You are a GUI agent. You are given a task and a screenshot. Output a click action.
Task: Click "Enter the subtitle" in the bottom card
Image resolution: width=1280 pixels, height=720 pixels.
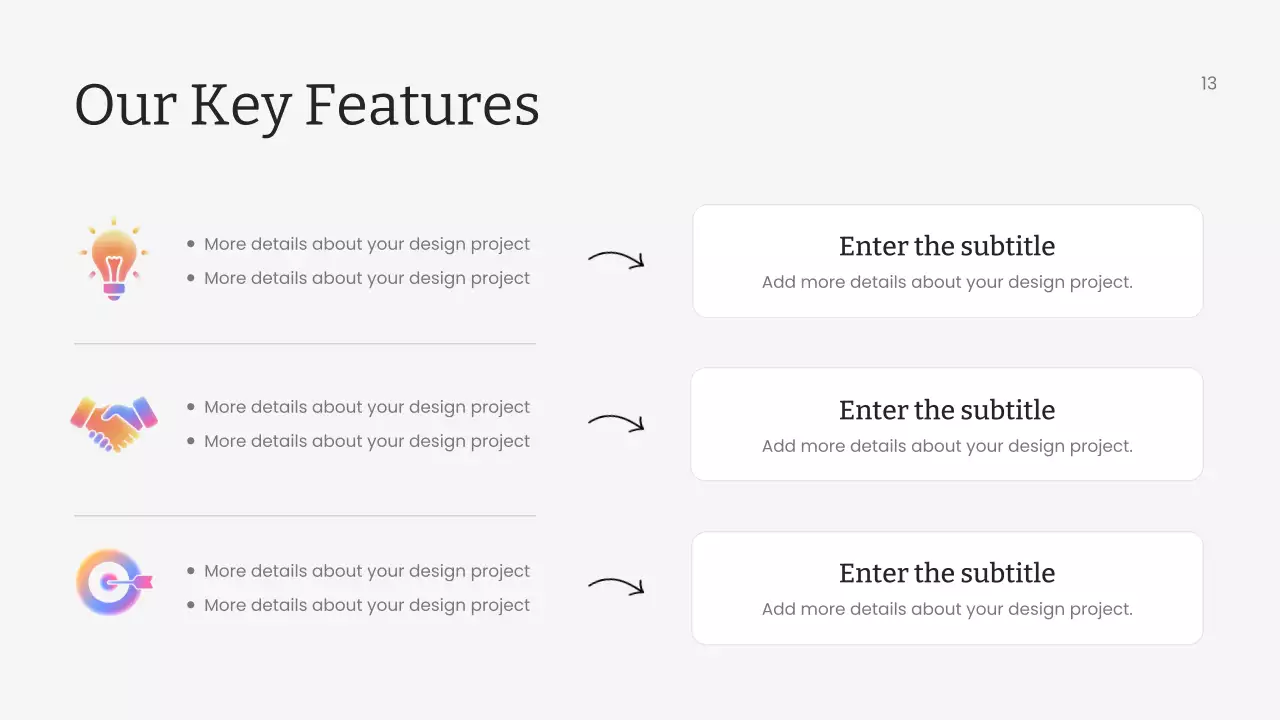(947, 573)
